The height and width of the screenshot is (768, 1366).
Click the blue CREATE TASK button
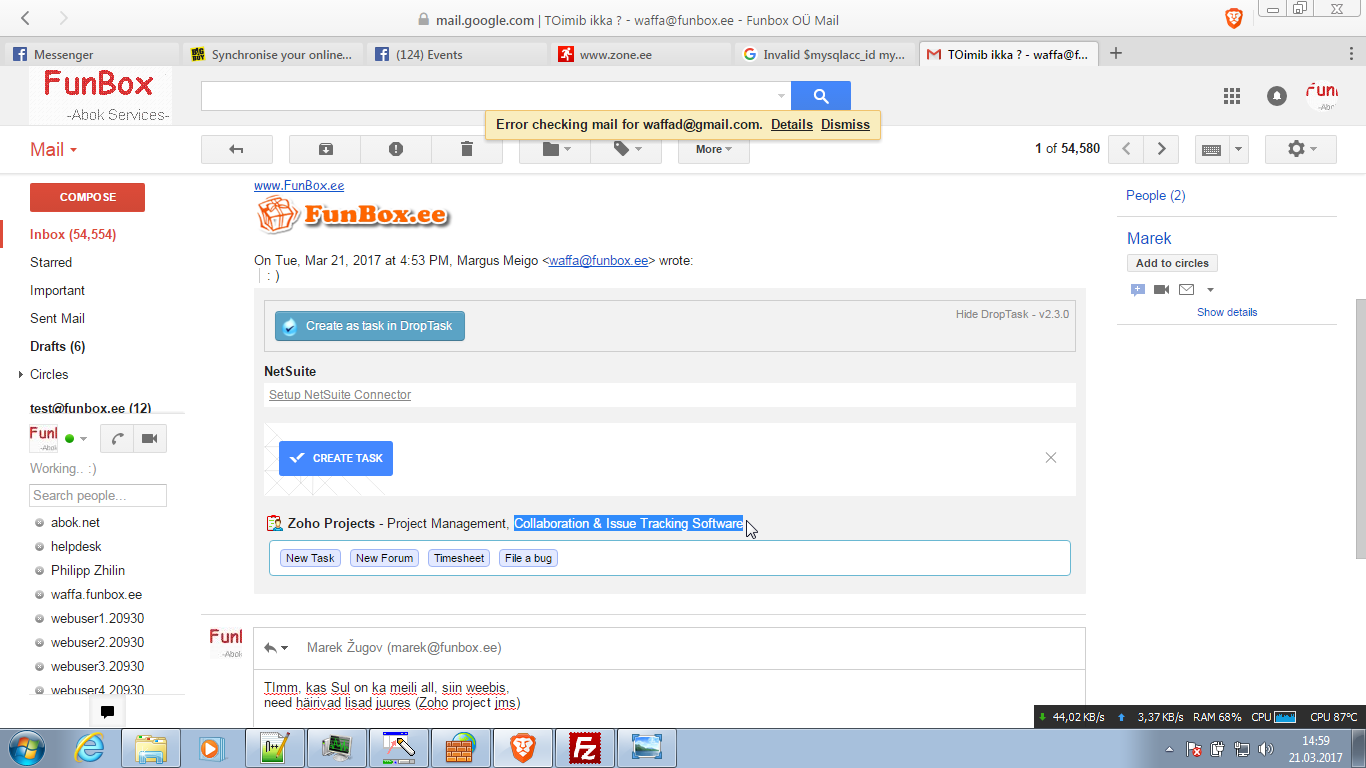click(x=336, y=458)
